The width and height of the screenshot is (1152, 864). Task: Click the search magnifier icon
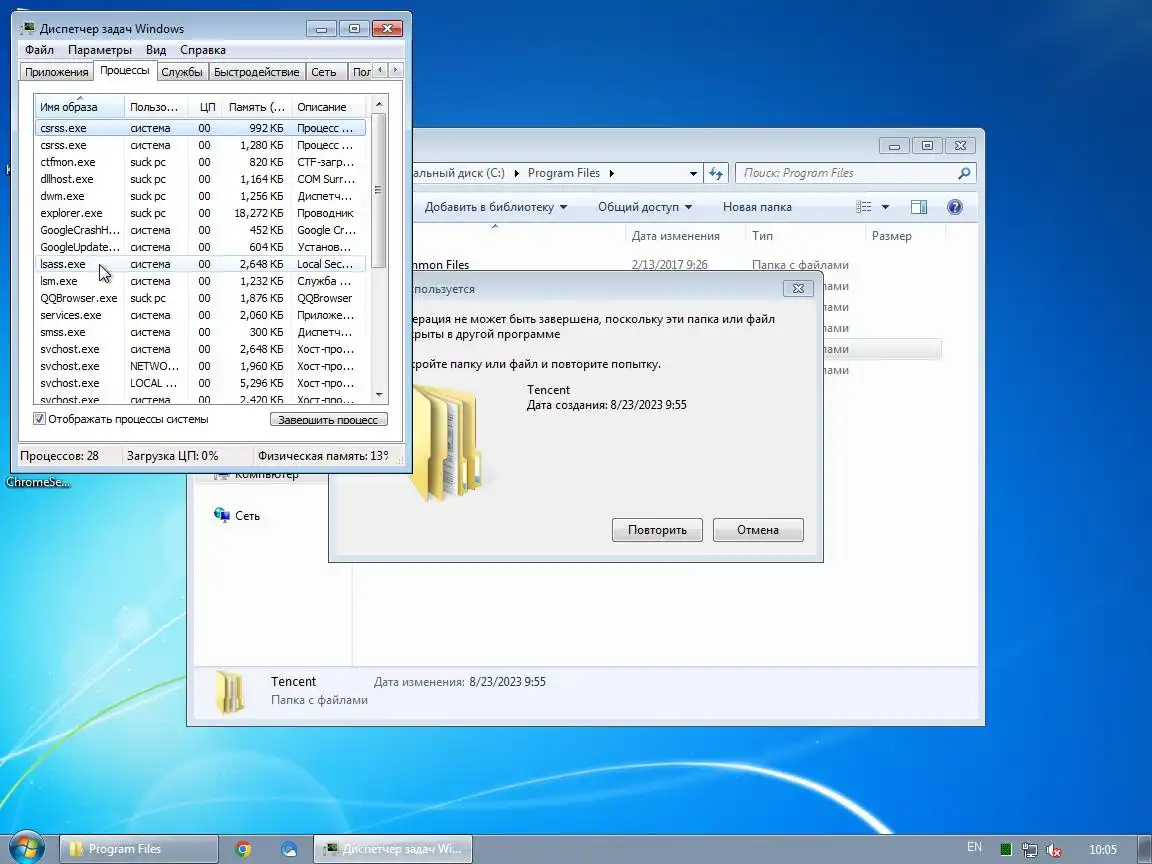(x=964, y=173)
